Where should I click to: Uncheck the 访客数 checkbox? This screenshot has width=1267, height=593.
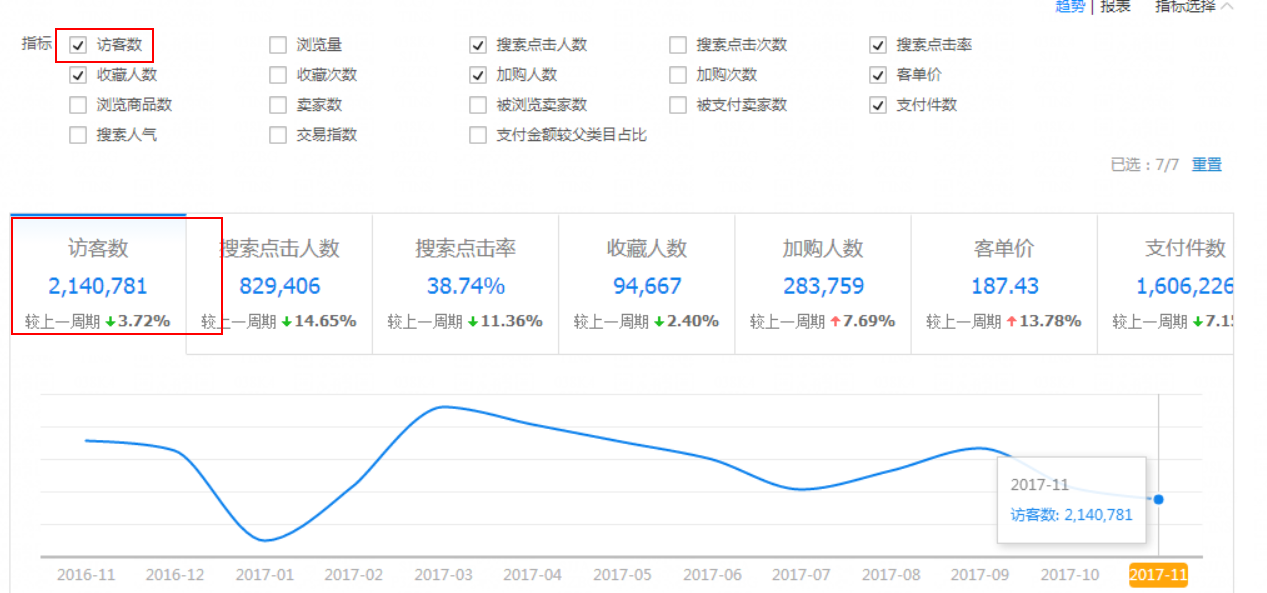(78, 45)
